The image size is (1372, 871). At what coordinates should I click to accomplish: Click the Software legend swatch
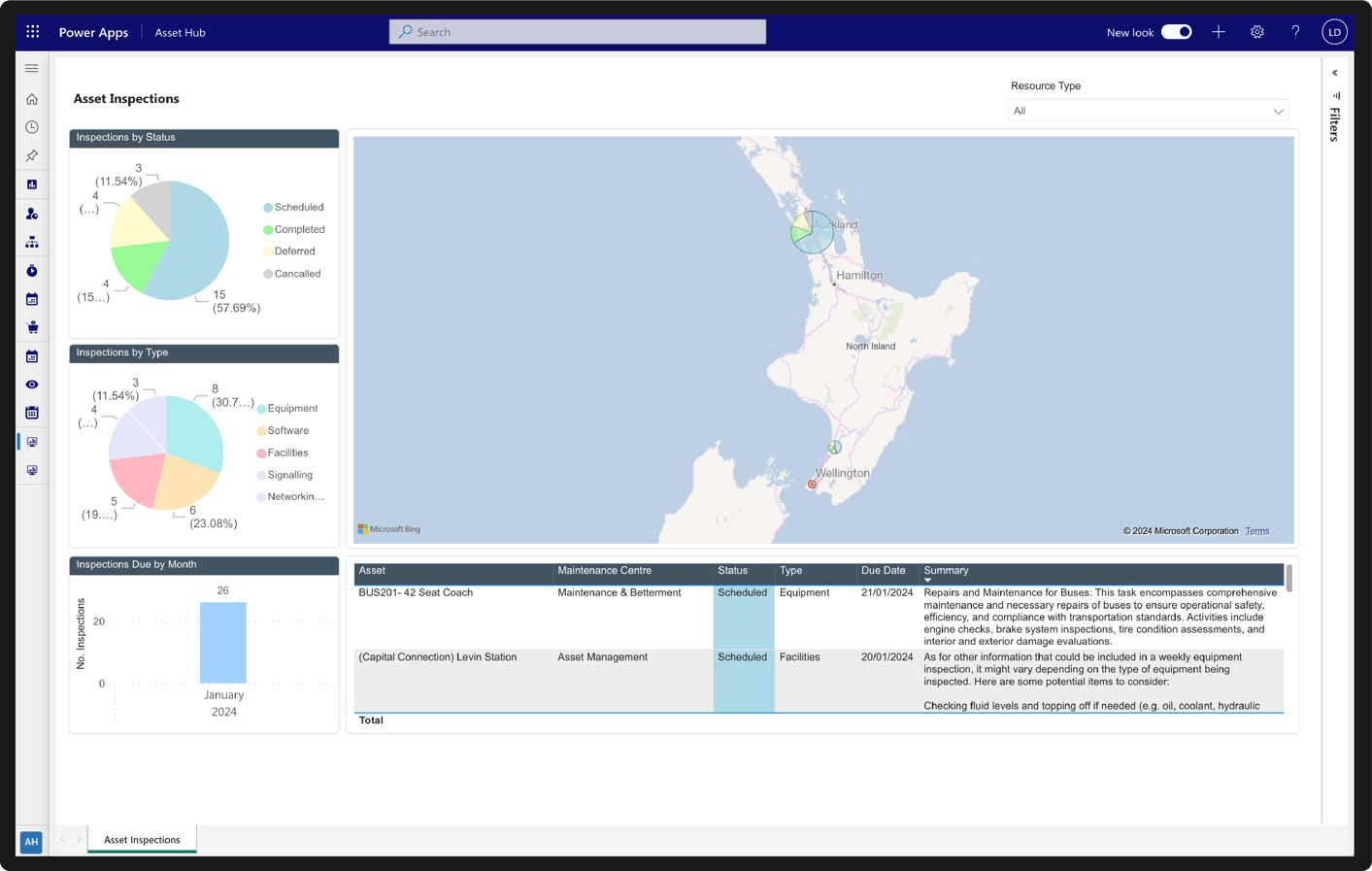pos(261,431)
